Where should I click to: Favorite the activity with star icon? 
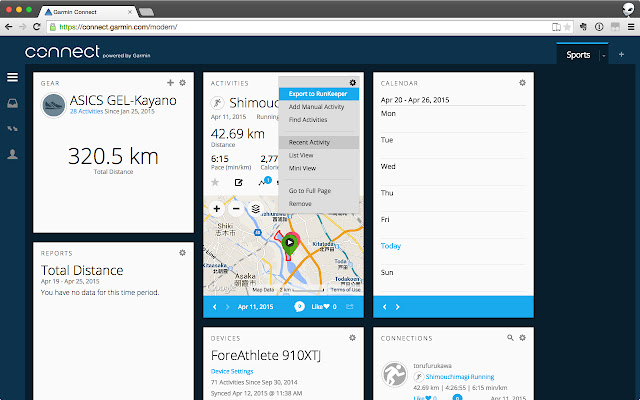click(x=215, y=182)
